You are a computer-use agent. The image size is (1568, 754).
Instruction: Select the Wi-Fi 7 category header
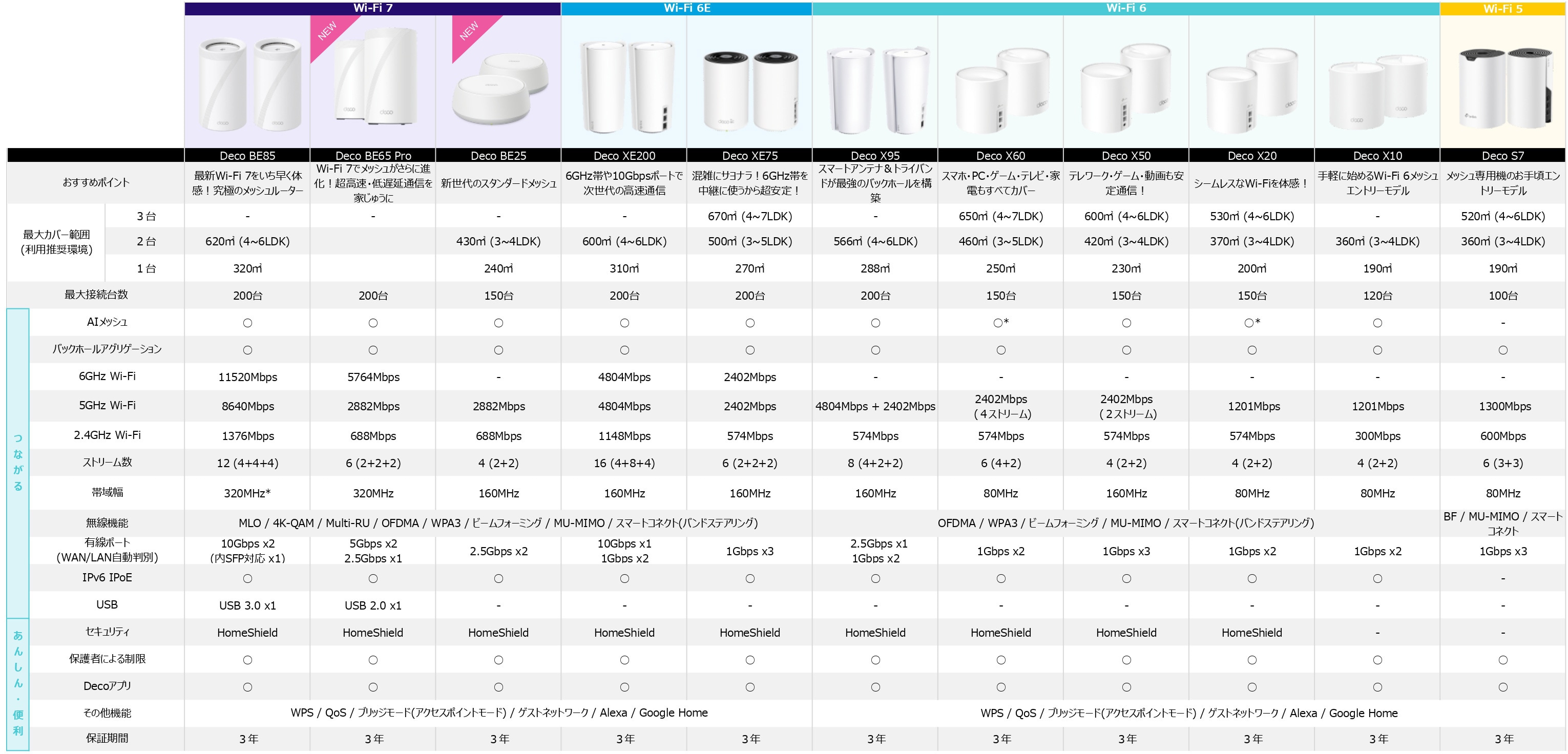coord(372,9)
